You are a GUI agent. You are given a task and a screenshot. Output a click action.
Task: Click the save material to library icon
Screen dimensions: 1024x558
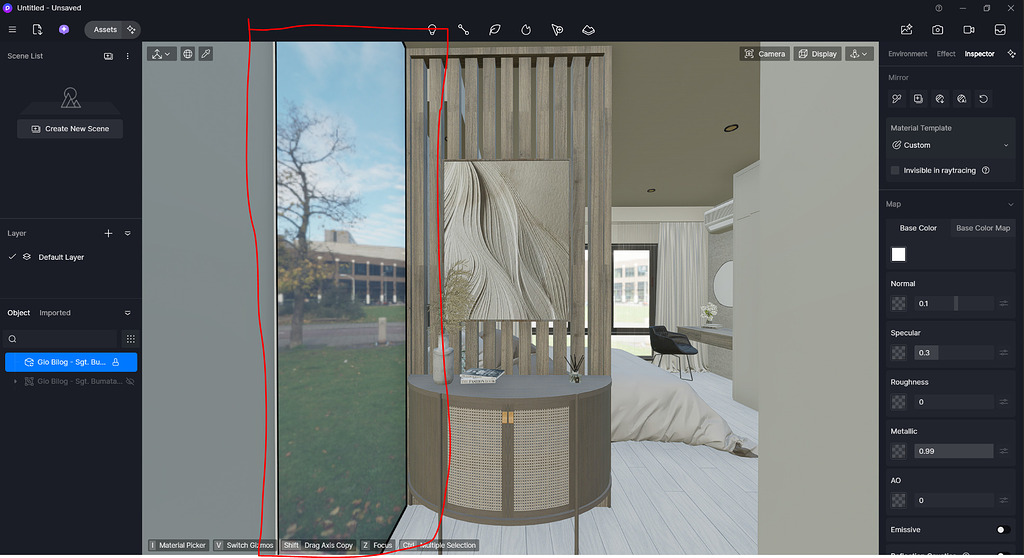(918, 99)
